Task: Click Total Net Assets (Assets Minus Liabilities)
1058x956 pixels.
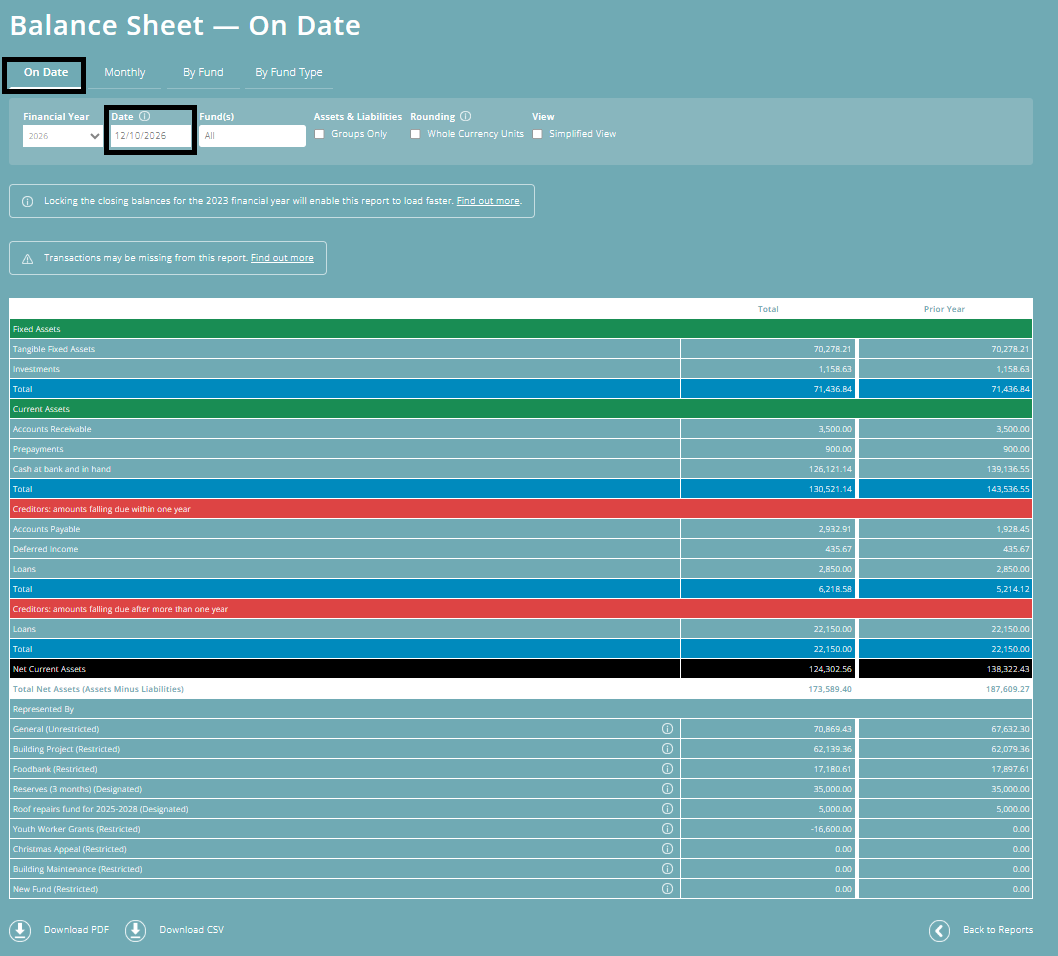Action: coord(99,689)
